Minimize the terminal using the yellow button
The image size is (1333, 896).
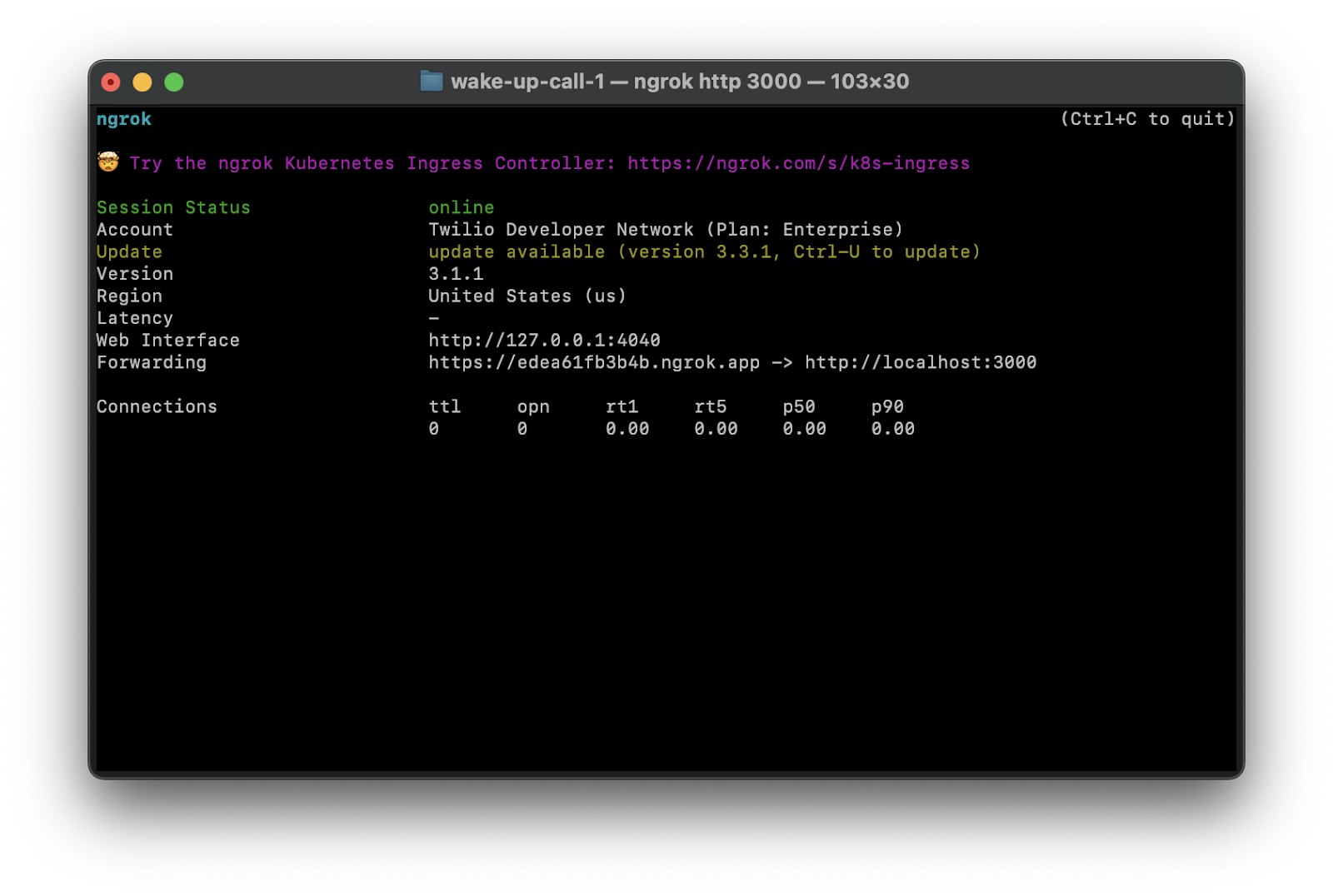142,82
